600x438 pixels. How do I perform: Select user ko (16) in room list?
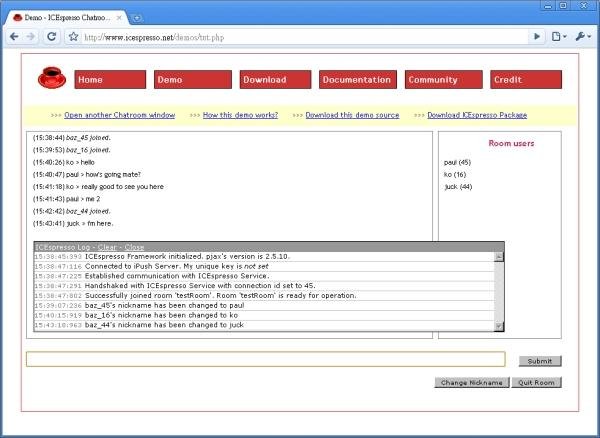point(455,174)
